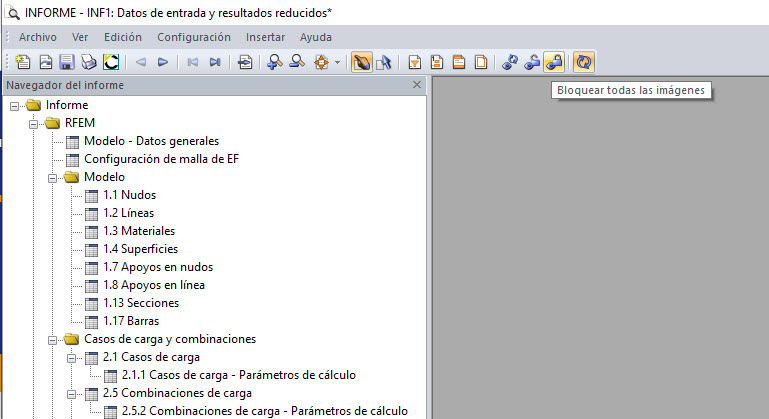Select the Modelo folder label
The height and width of the screenshot is (419, 769).
tap(104, 177)
